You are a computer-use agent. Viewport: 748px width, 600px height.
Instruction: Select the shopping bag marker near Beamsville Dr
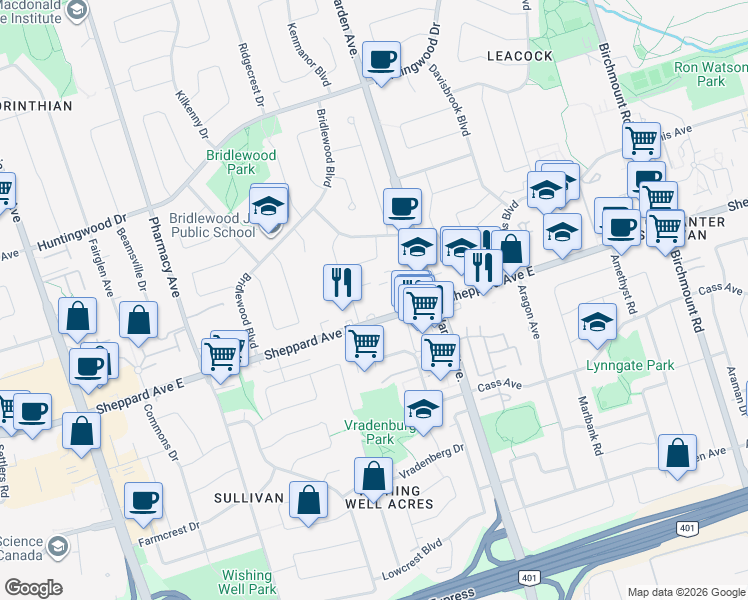(138, 323)
